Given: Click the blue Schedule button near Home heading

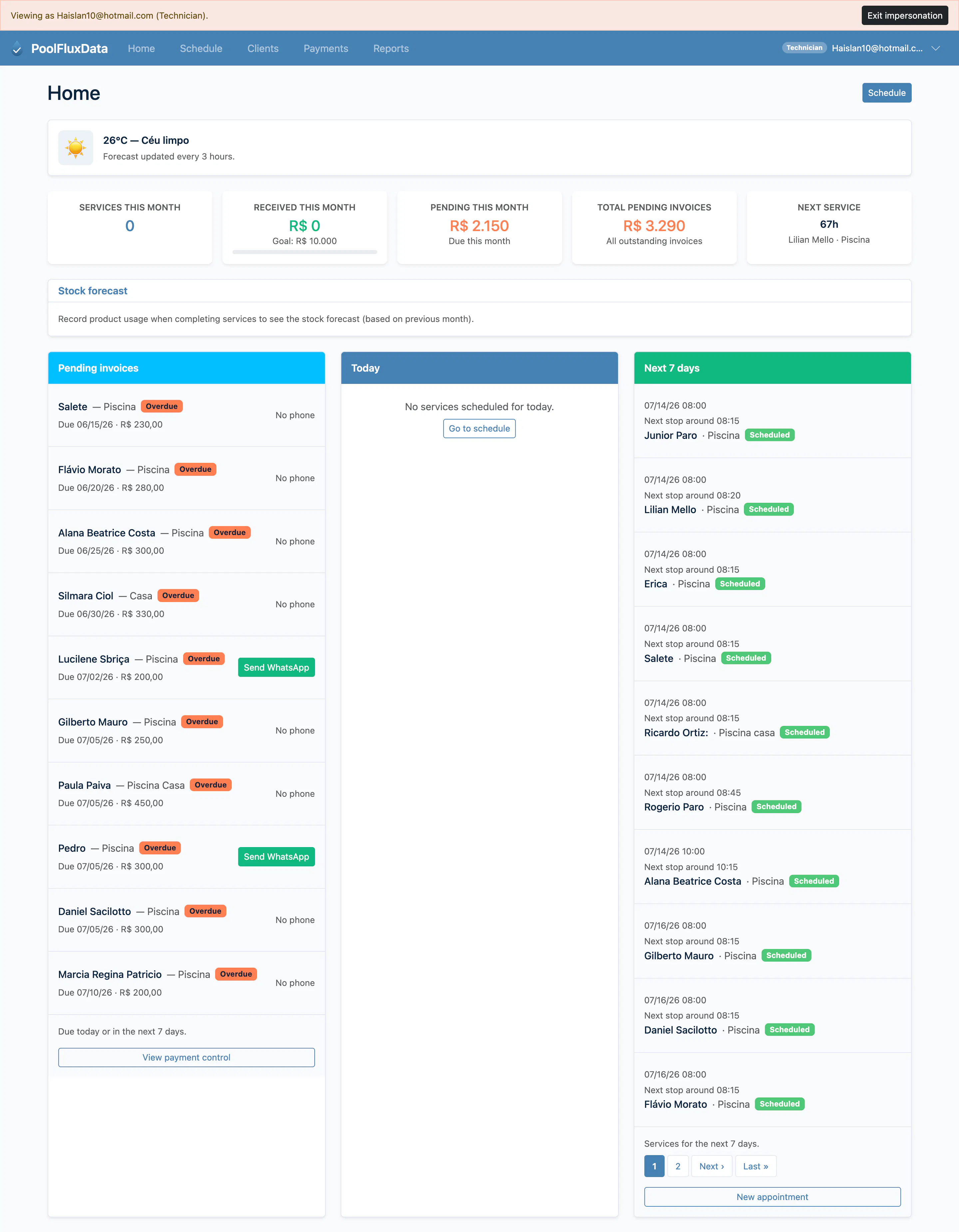Looking at the screenshot, I should [886, 93].
